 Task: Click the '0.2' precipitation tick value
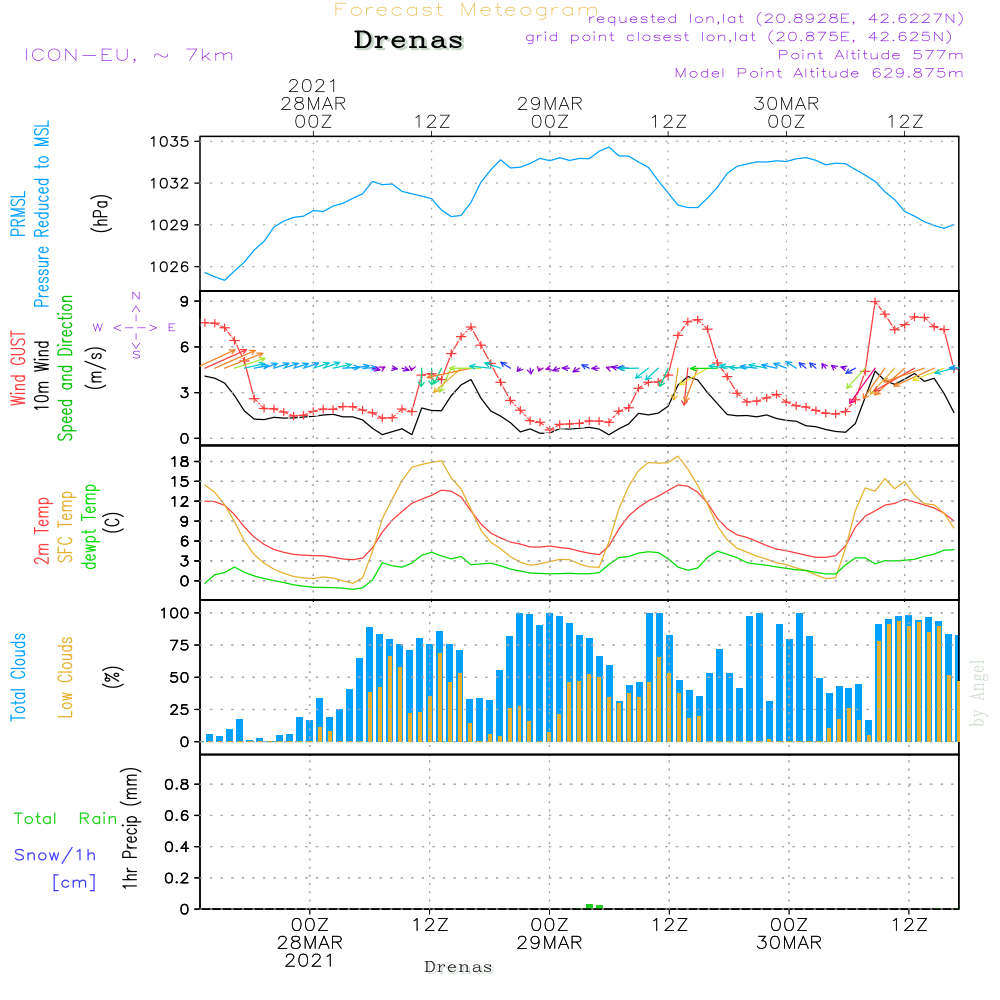pos(177,878)
